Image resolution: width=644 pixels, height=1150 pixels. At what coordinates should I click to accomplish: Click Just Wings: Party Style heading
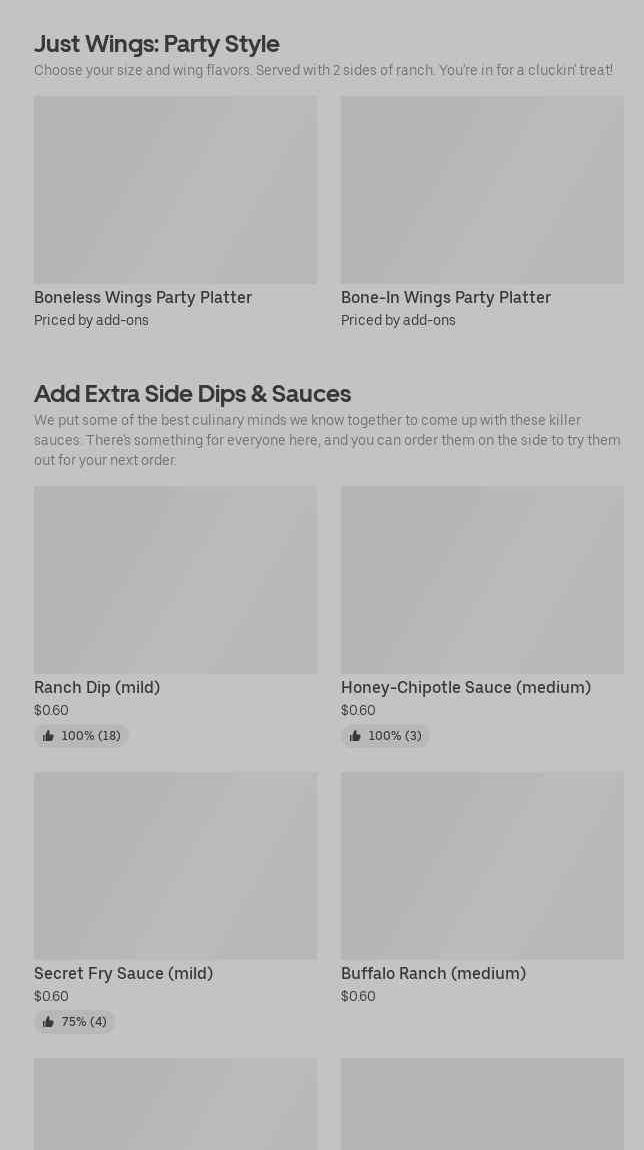coord(157,44)
